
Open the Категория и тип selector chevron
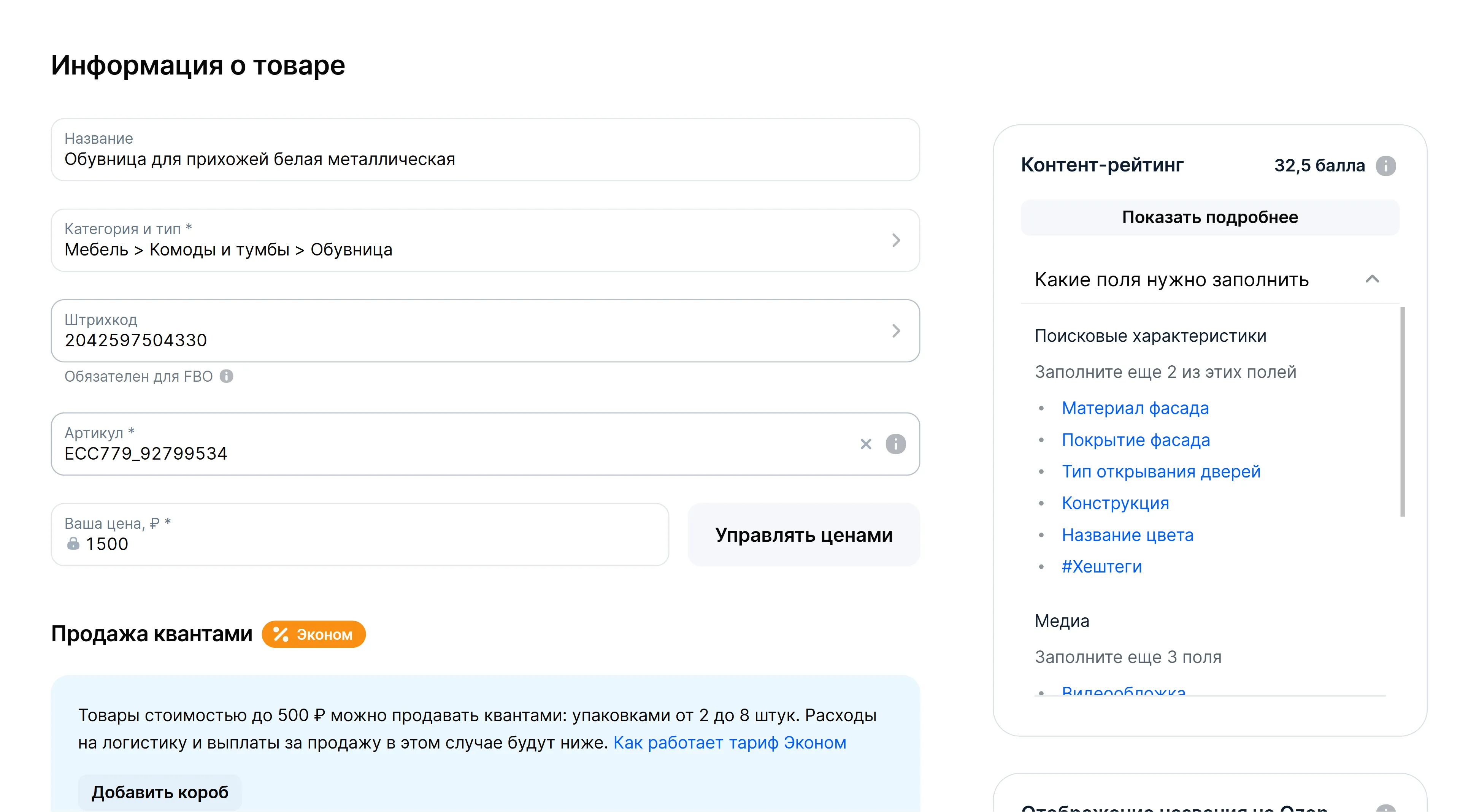coord(895,240)
